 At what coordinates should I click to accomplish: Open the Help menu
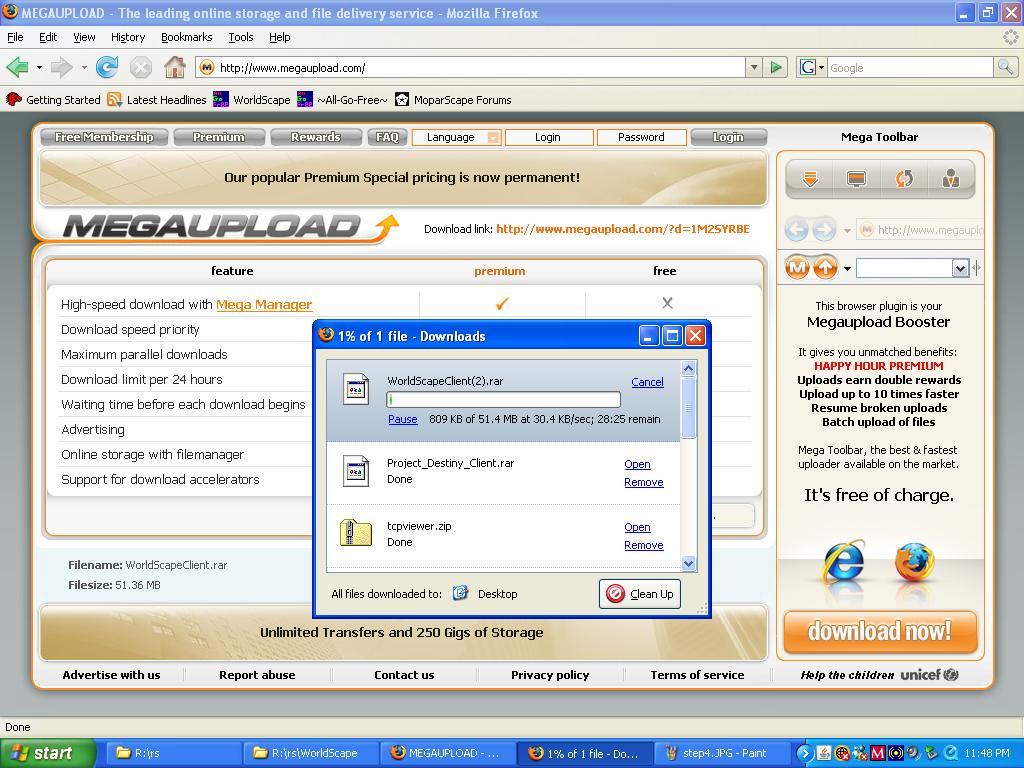tap(280, 37)
